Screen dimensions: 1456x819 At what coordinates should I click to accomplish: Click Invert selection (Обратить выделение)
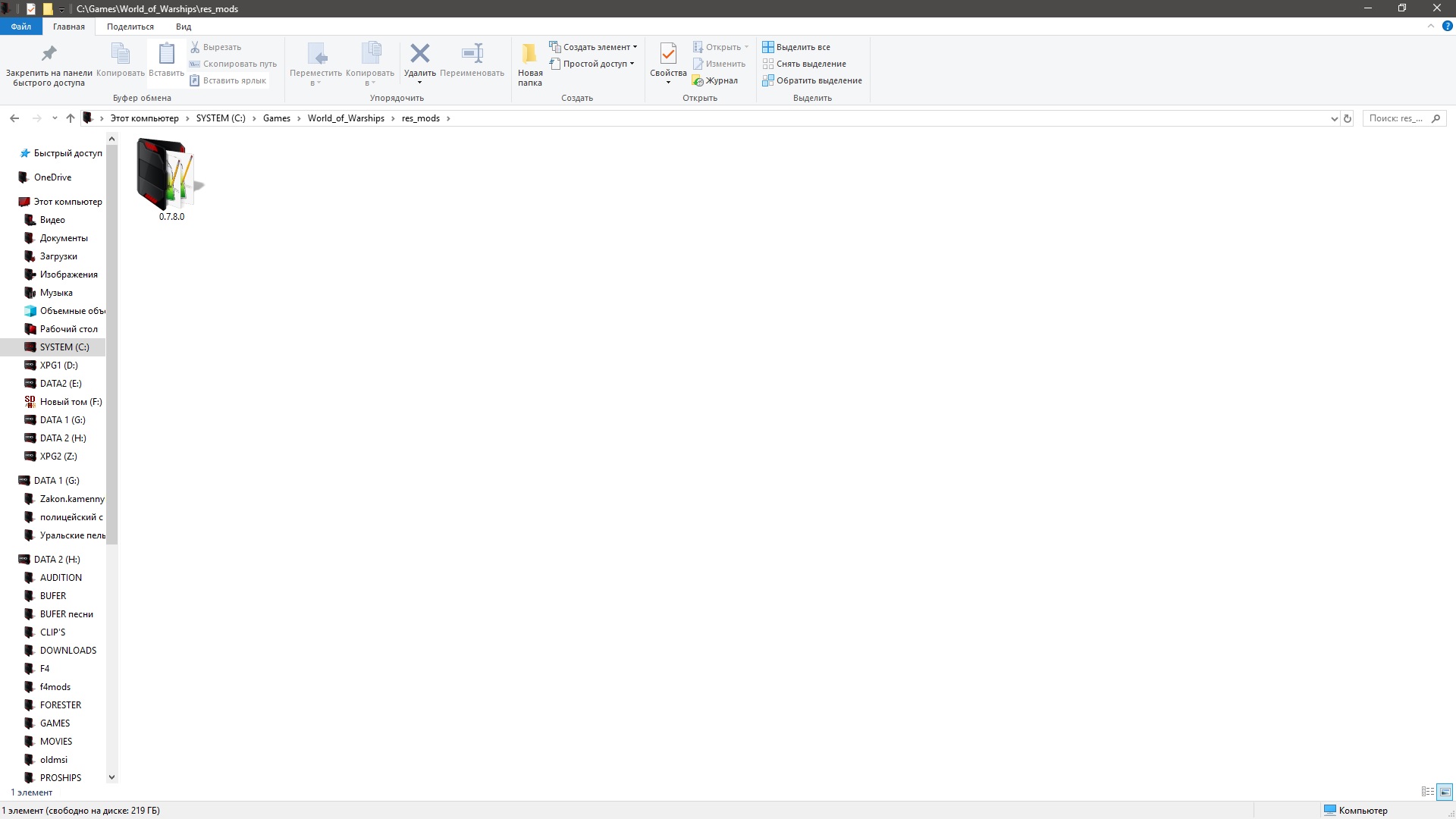(812, 80)
